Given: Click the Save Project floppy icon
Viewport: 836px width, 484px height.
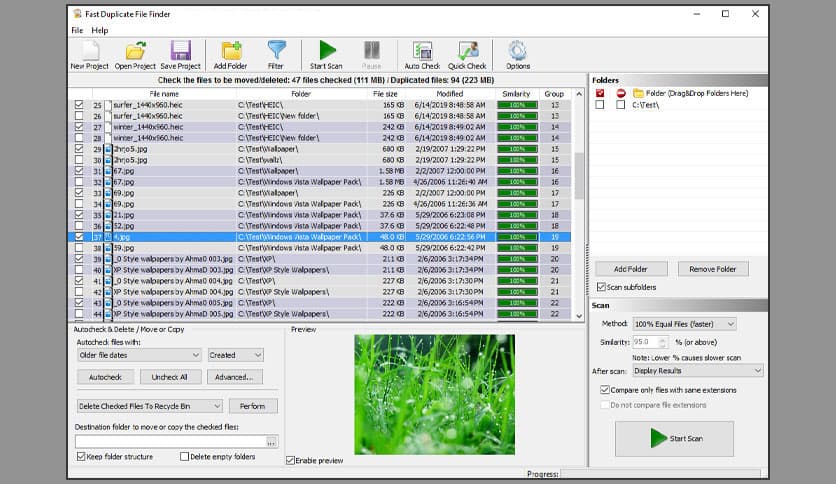Looking at the screenshot, I should tap(181, 51).
